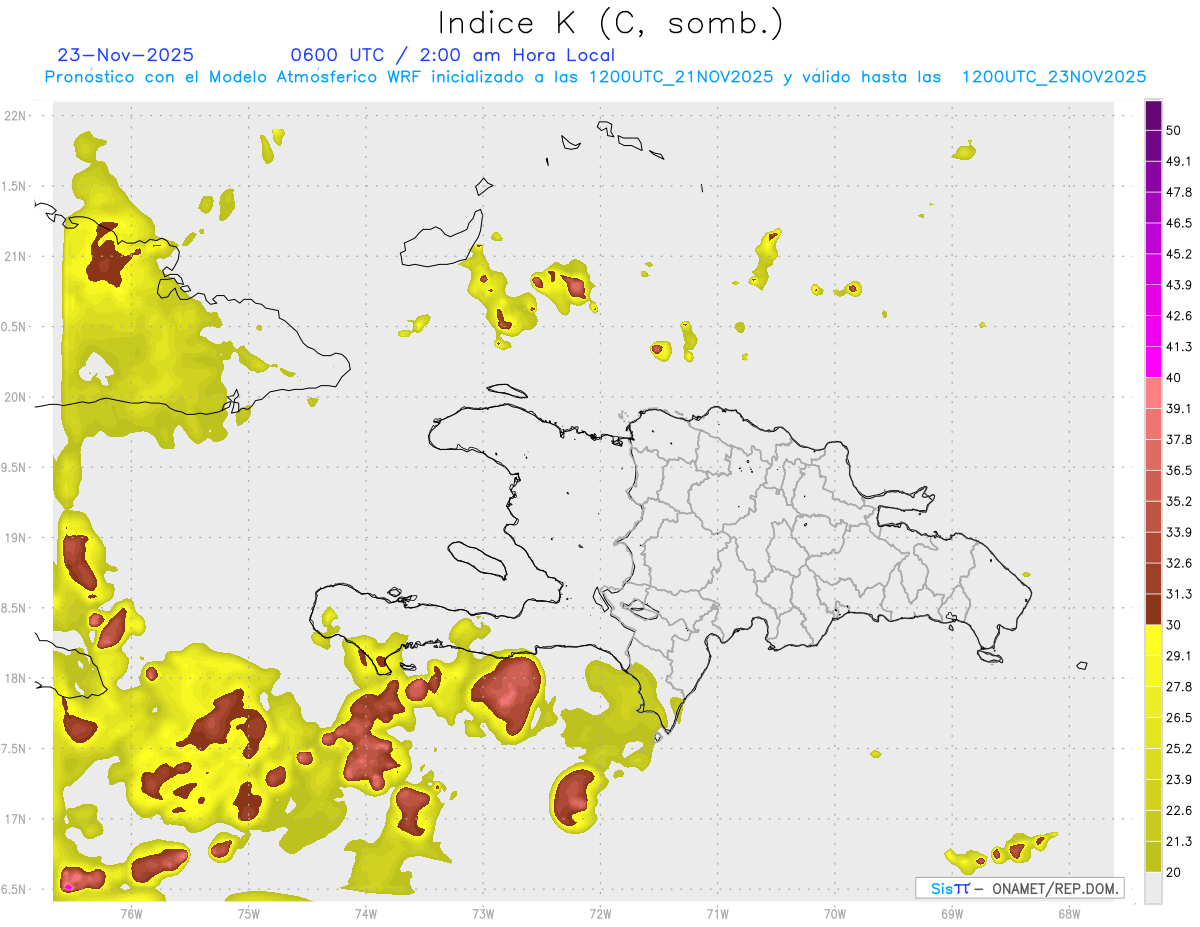The width and height of the screenshot is (1200, 927).
Task: Click the '70W' longitude label
Action: tap(835, 913)
